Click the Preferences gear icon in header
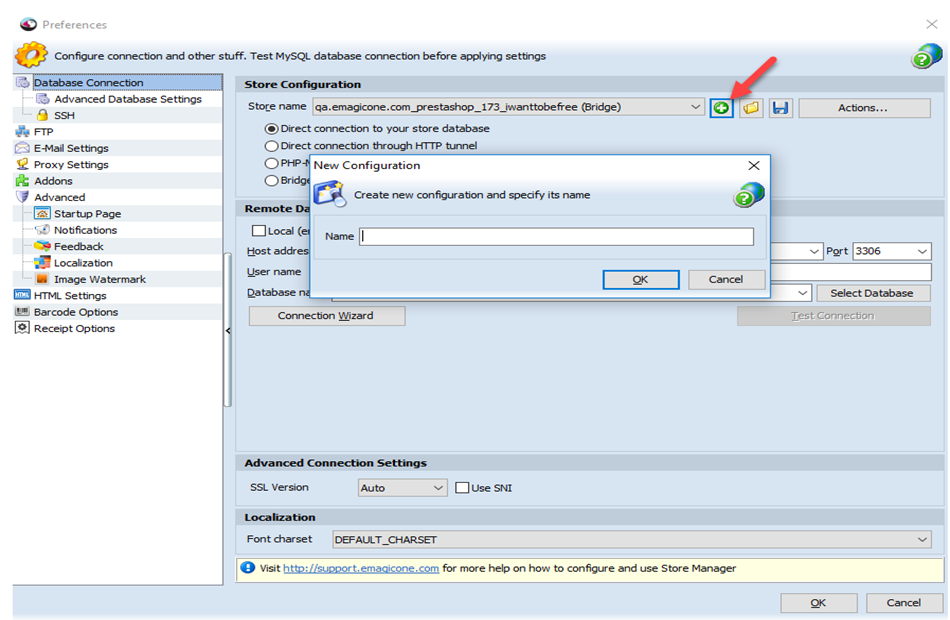Image resolution: width=950 pixels, height=620 pixels. coord(31,55)
